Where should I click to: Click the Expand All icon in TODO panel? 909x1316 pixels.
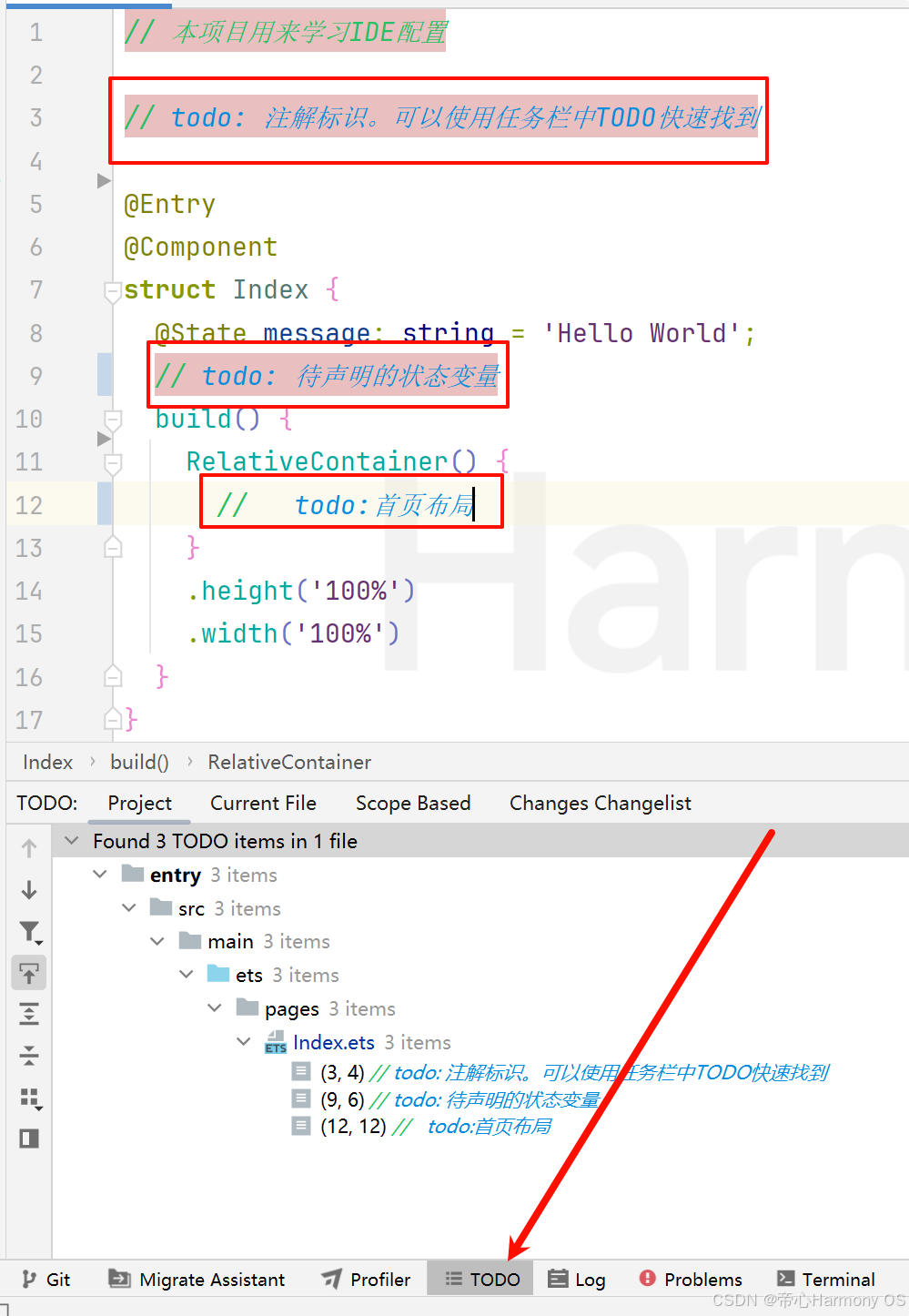29,1013
